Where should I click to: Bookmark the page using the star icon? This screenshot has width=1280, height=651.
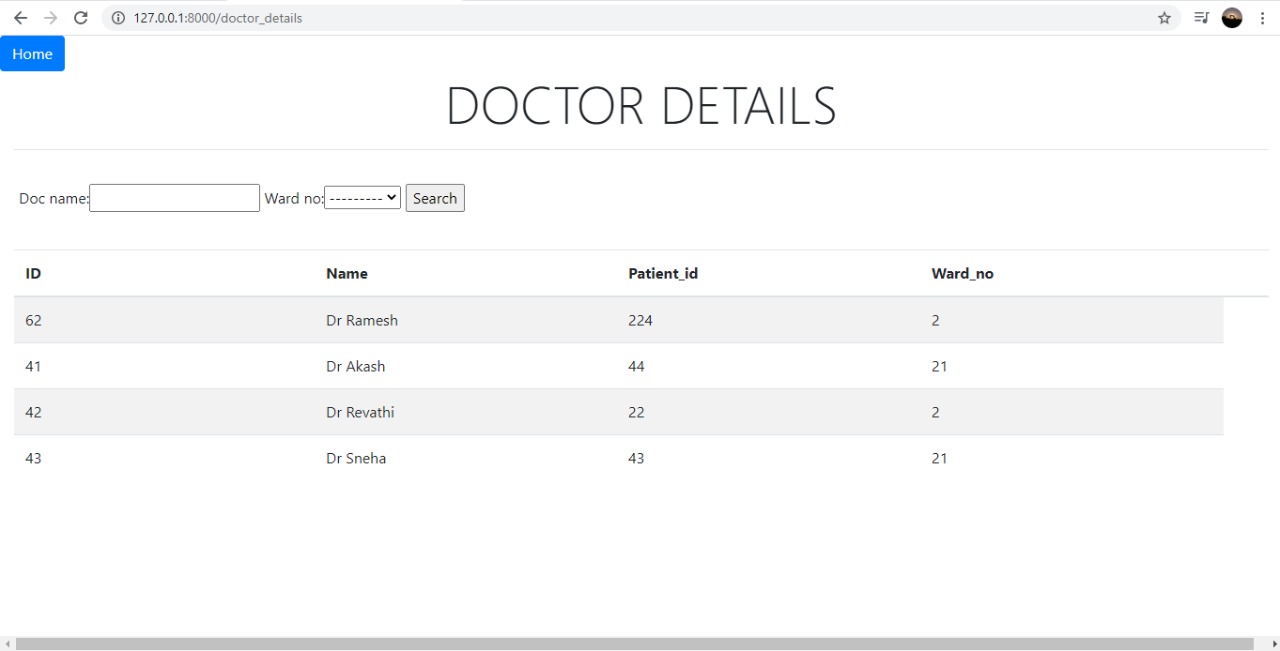pyautogui.click(x=1163, y=17)
